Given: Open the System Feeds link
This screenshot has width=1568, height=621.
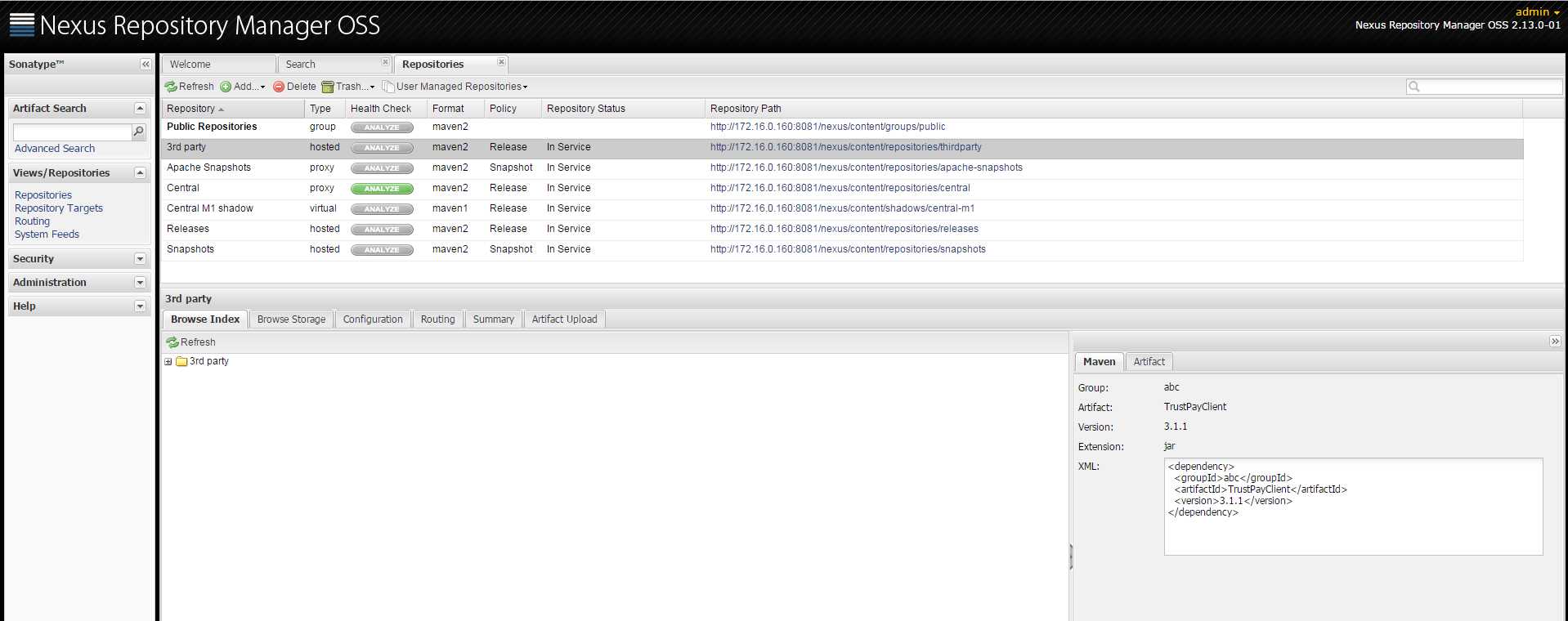Looking at the screenshot, I should point(47,235).
